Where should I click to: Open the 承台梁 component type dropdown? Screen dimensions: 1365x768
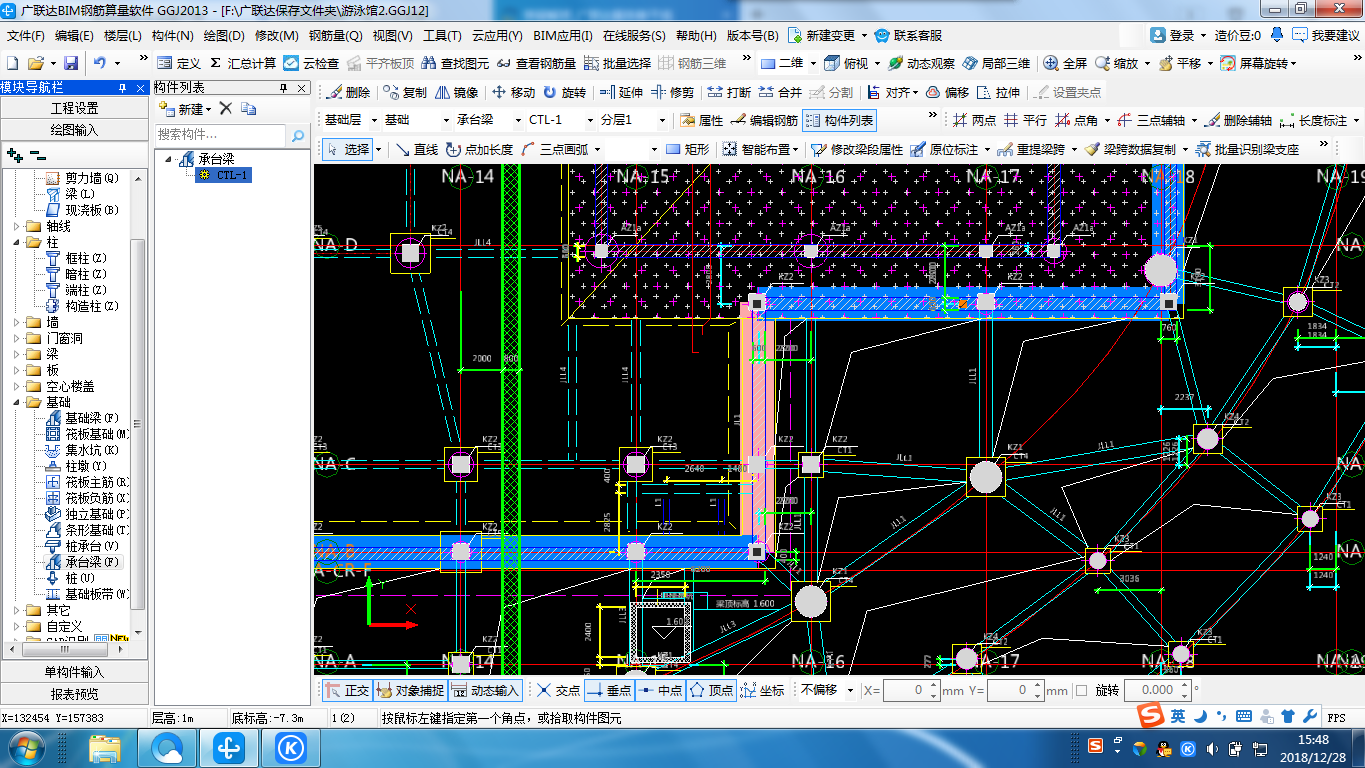point(489,120)
